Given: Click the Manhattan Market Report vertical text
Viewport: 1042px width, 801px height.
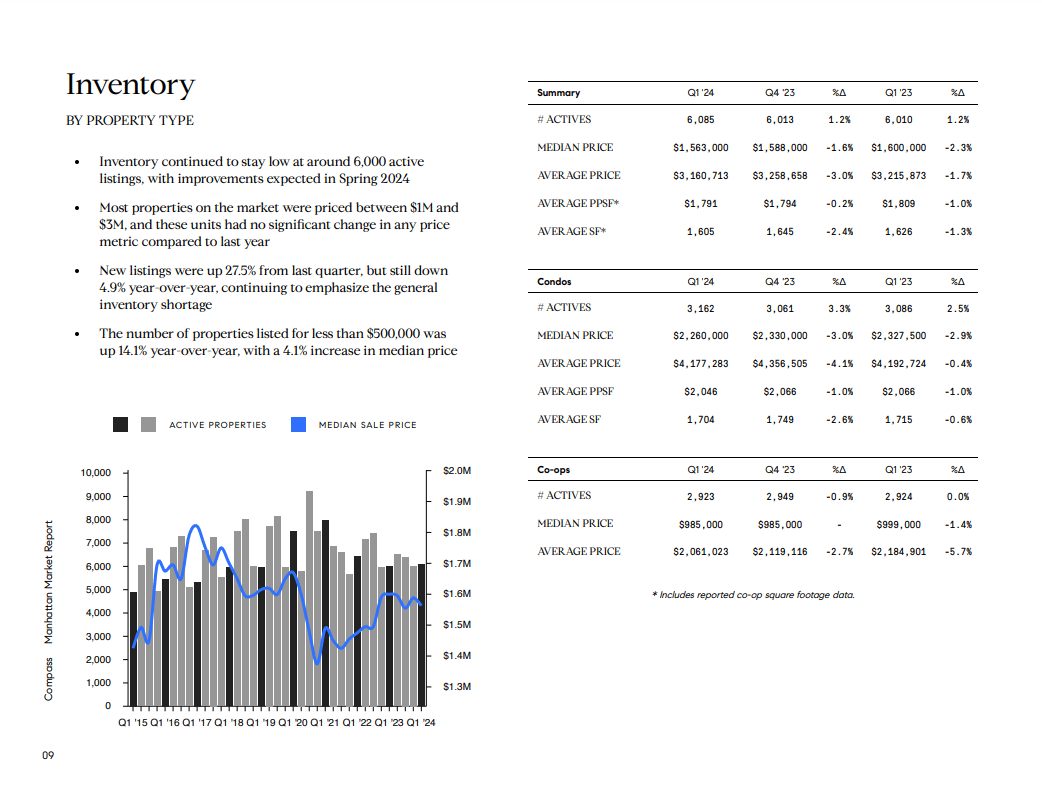Looking at the screenshot, I should point(48,582).
